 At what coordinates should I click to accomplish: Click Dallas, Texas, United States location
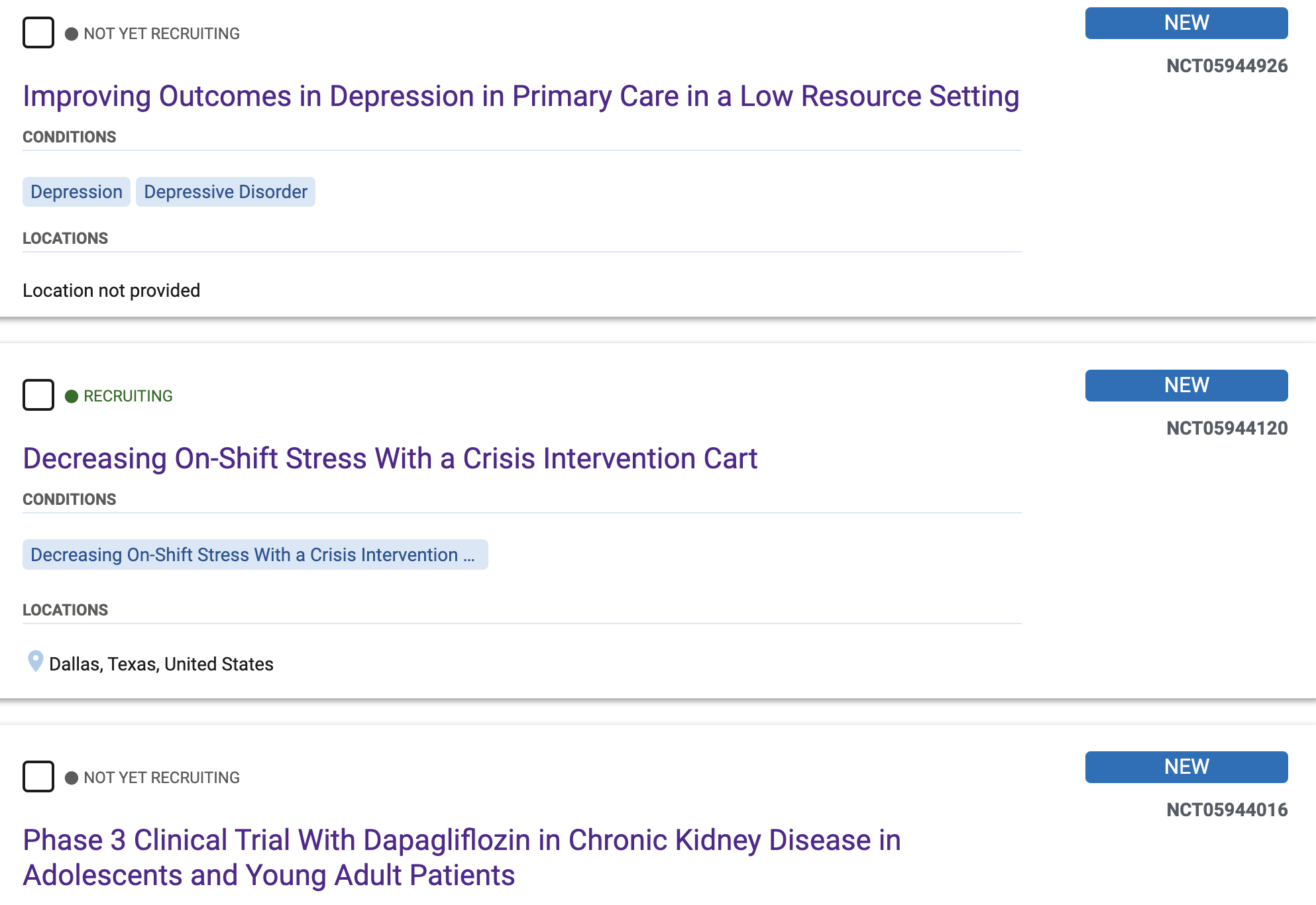click(x=161, y=665)
